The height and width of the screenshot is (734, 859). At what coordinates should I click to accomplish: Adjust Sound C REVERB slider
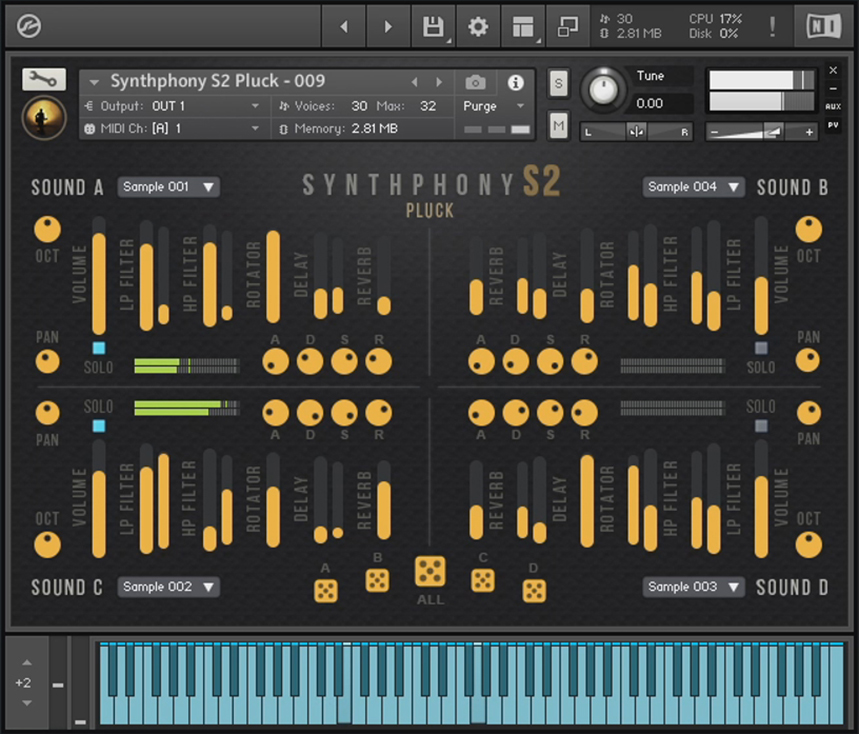(384, 501)
